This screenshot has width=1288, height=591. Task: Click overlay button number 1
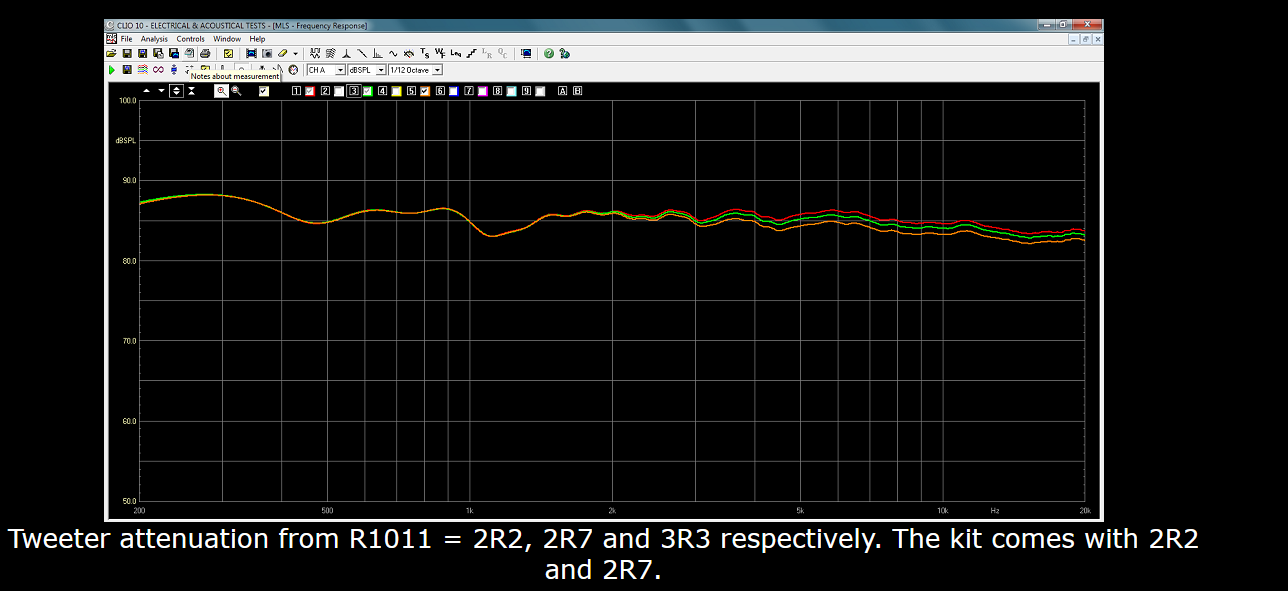click(296, 91)
